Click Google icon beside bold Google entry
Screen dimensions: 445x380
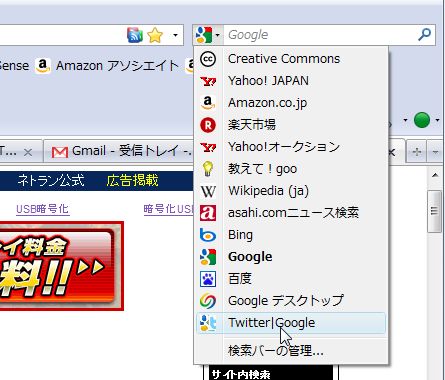click(x=208, y=257)
